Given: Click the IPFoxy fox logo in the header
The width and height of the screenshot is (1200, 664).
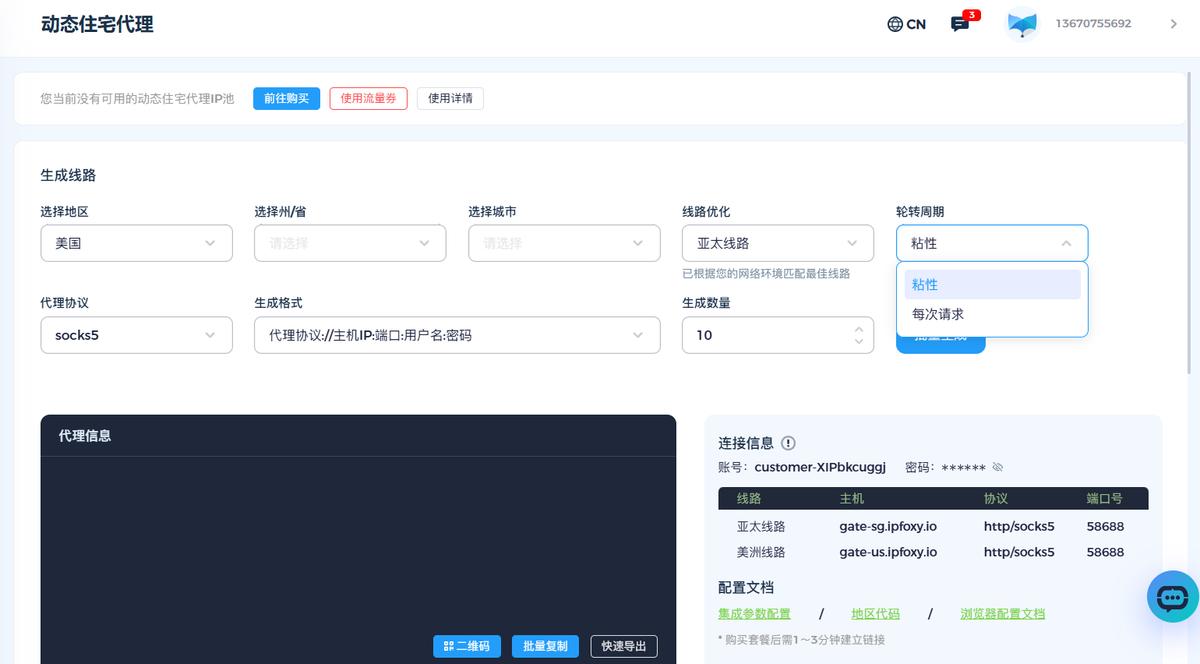Looking at the screenshot, I should 1021,23.
